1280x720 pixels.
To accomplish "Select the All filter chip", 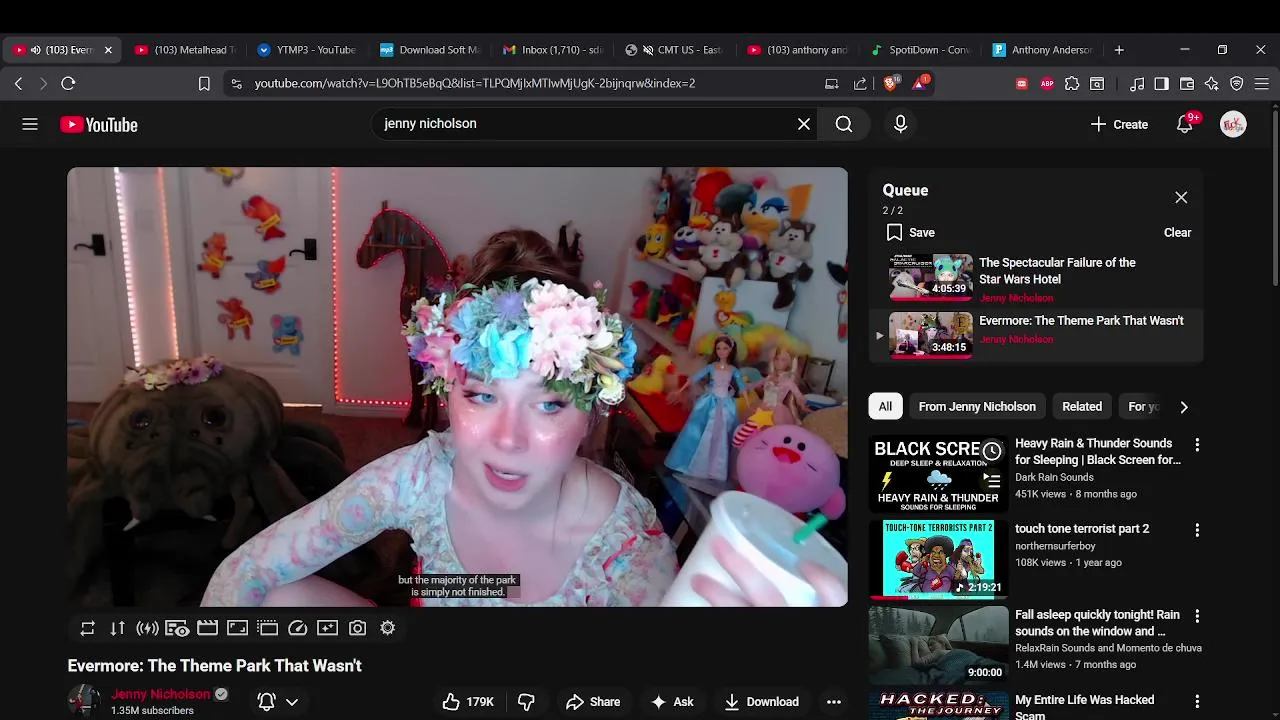I will pos(885,407).
